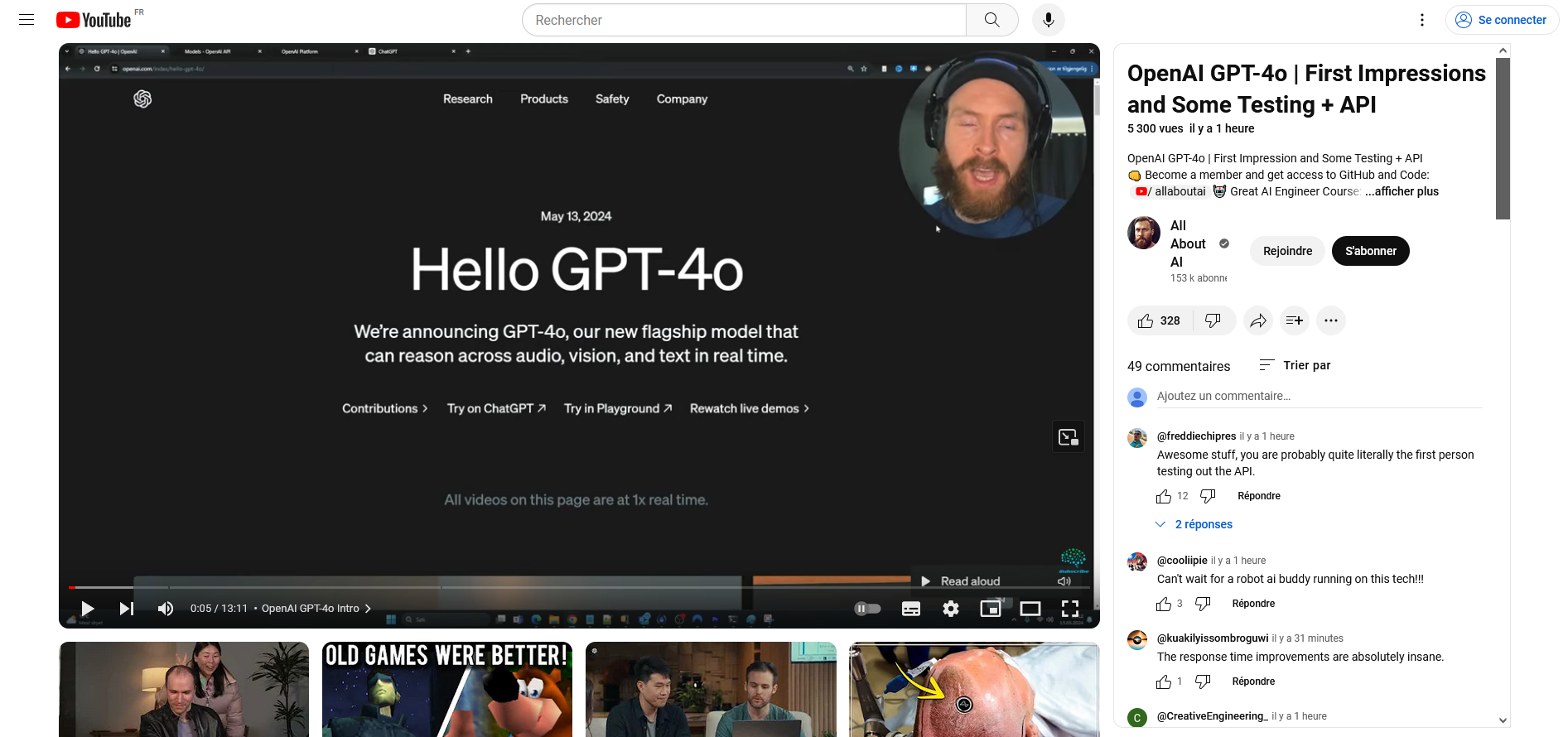
Task: Click Se connecter to sign in
Action: (1502, 20)
